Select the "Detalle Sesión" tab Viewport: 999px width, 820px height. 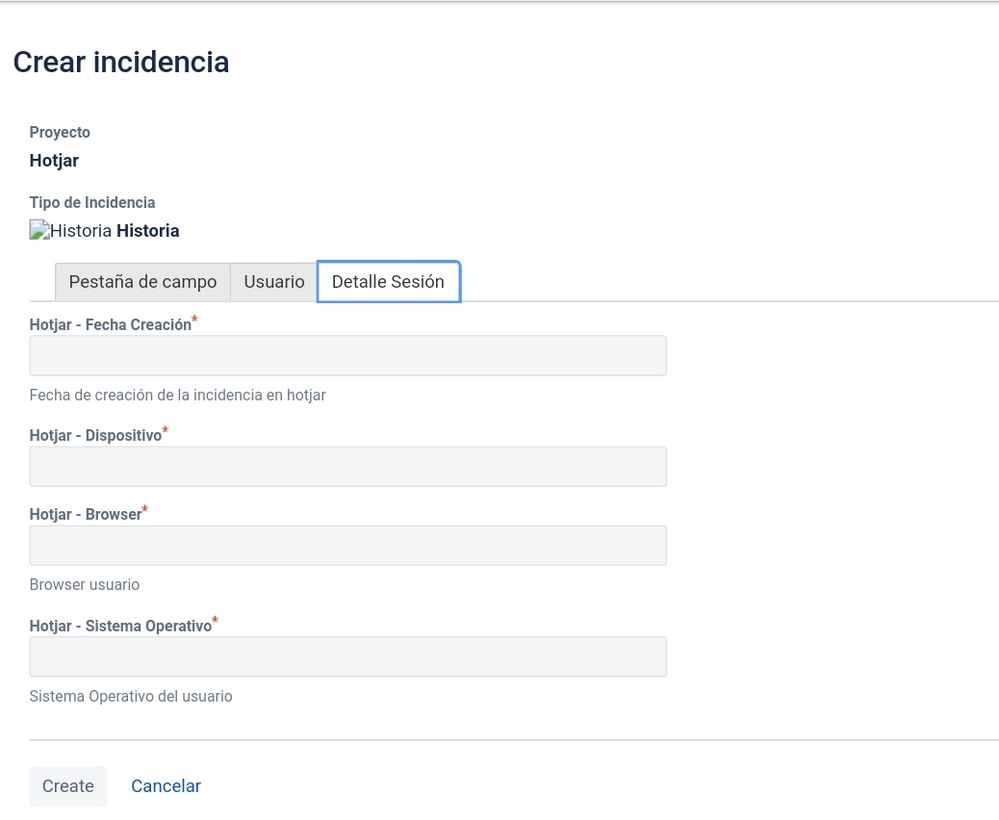tap(388, 282)
